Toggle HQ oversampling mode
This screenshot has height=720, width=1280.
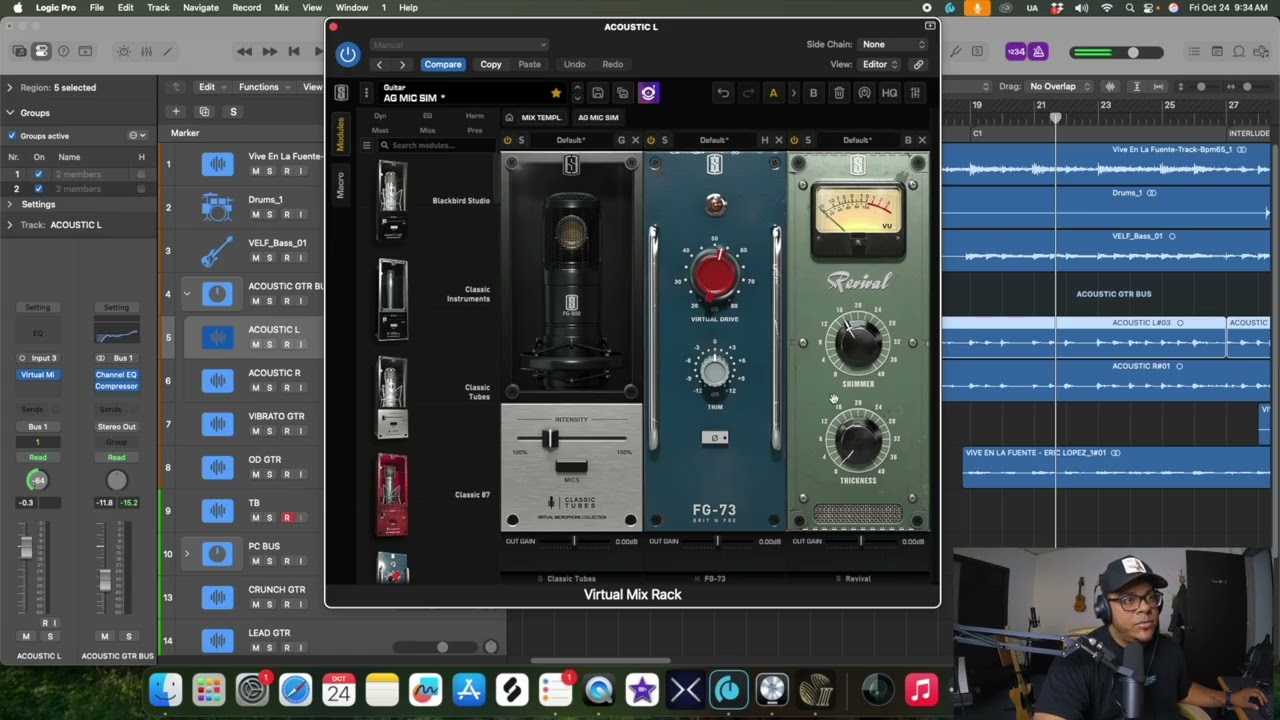889,93
